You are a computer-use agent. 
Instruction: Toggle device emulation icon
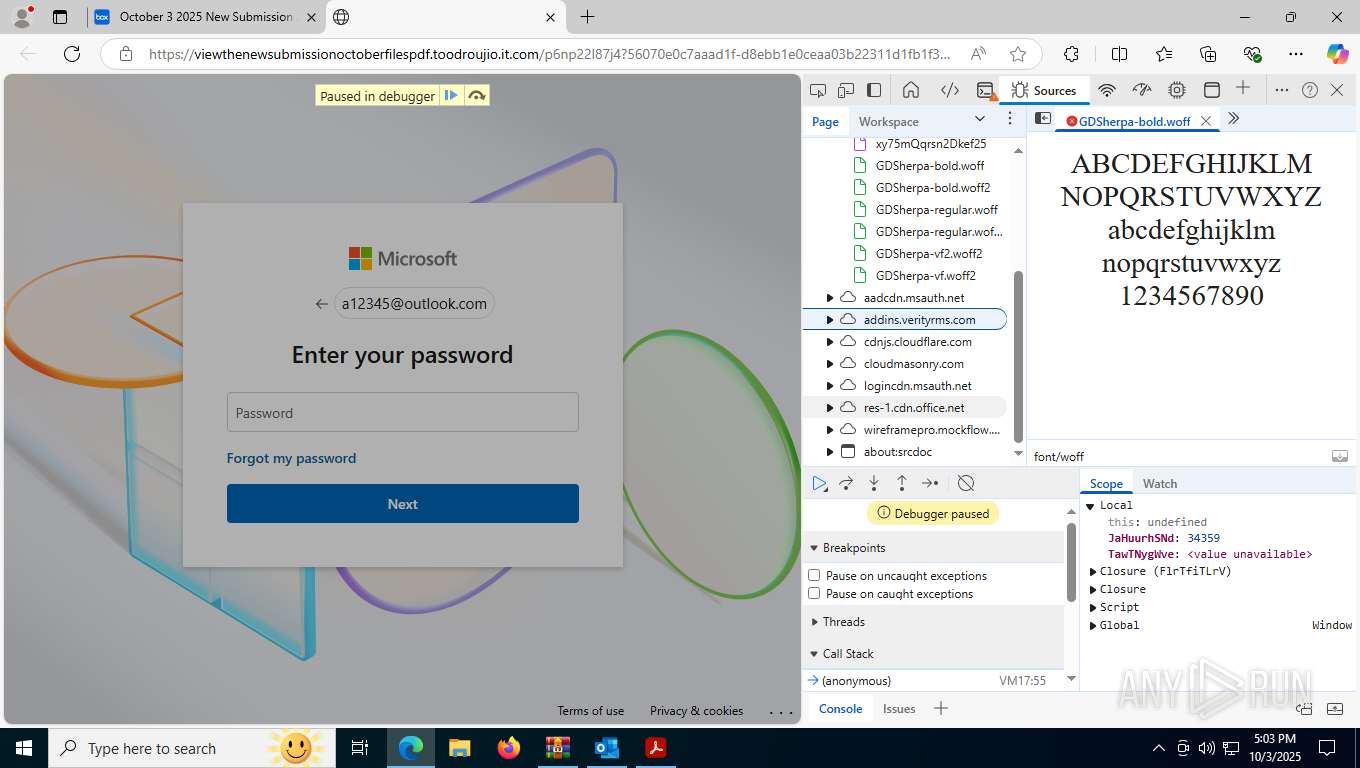[846, 90]
